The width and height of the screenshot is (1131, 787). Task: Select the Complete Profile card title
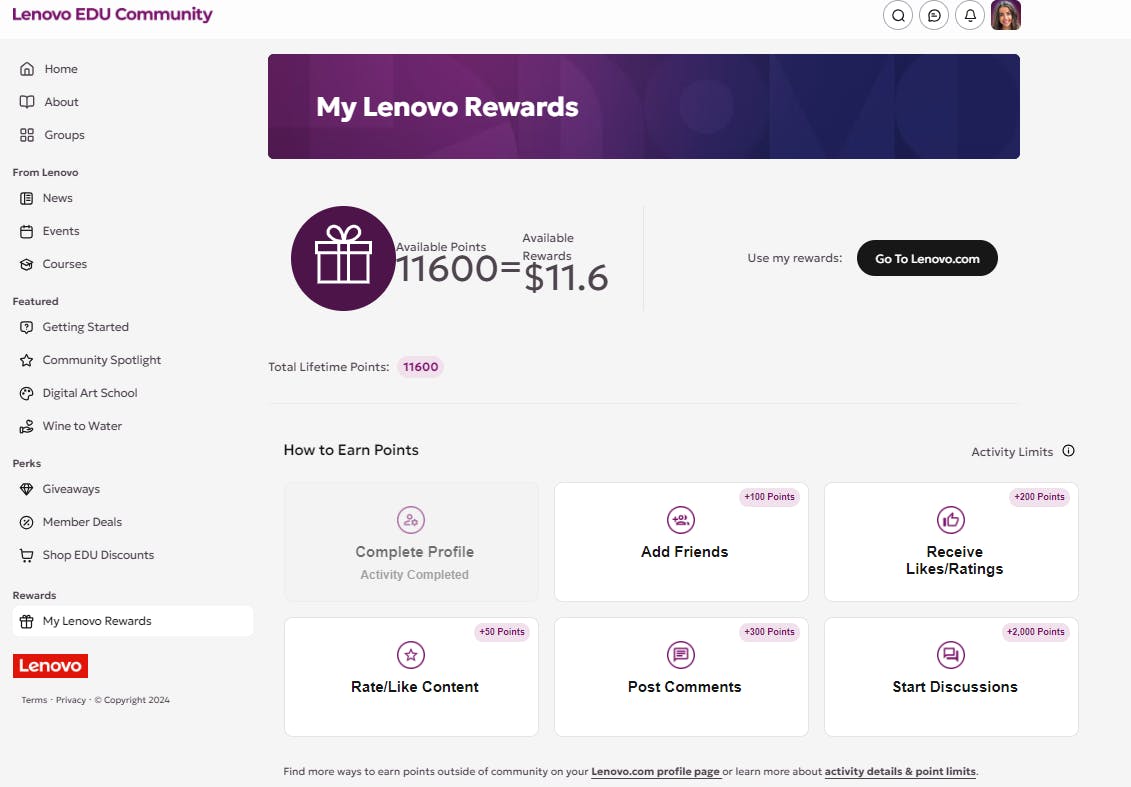point(415,552)
